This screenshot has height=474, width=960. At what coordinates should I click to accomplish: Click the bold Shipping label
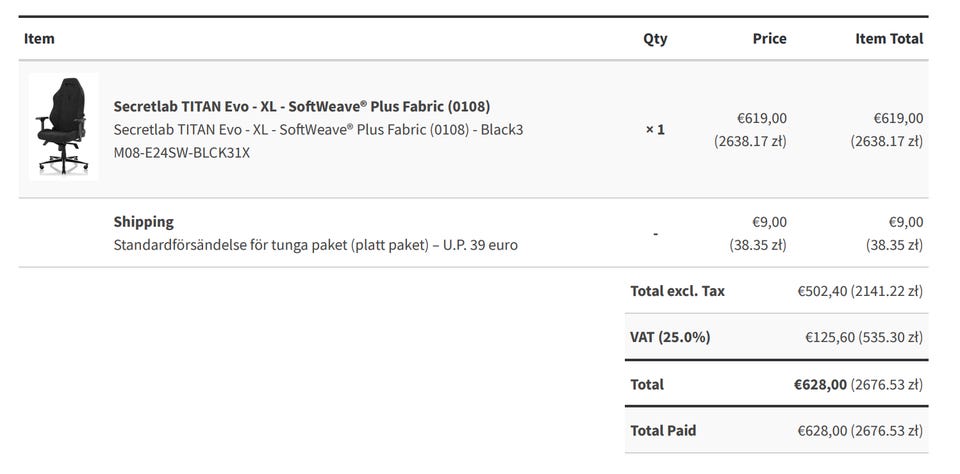tap(143, 221)
